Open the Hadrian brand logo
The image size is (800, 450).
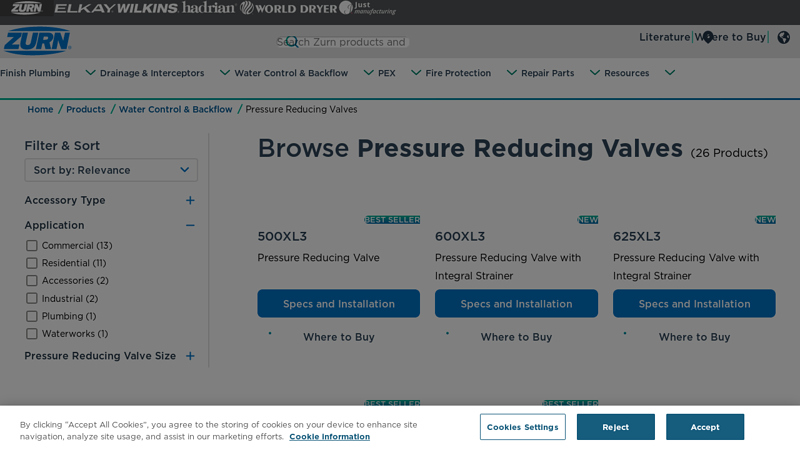[x=208, y=8]
